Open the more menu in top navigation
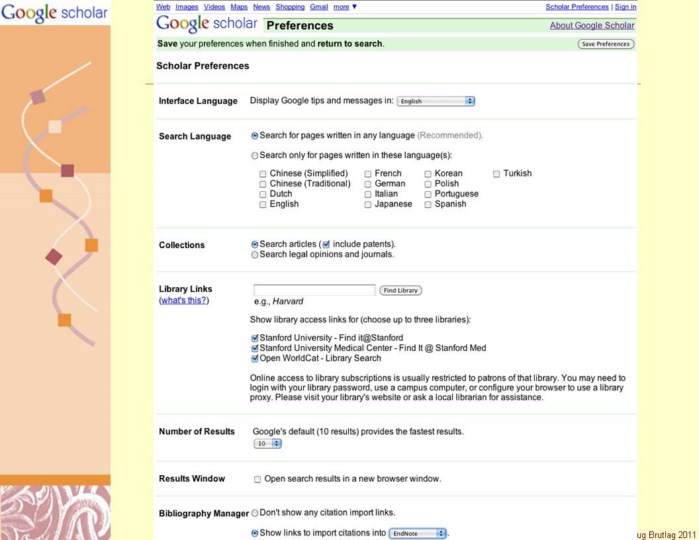The height and width of the screenshot is (540, 699). pos(345,6)
